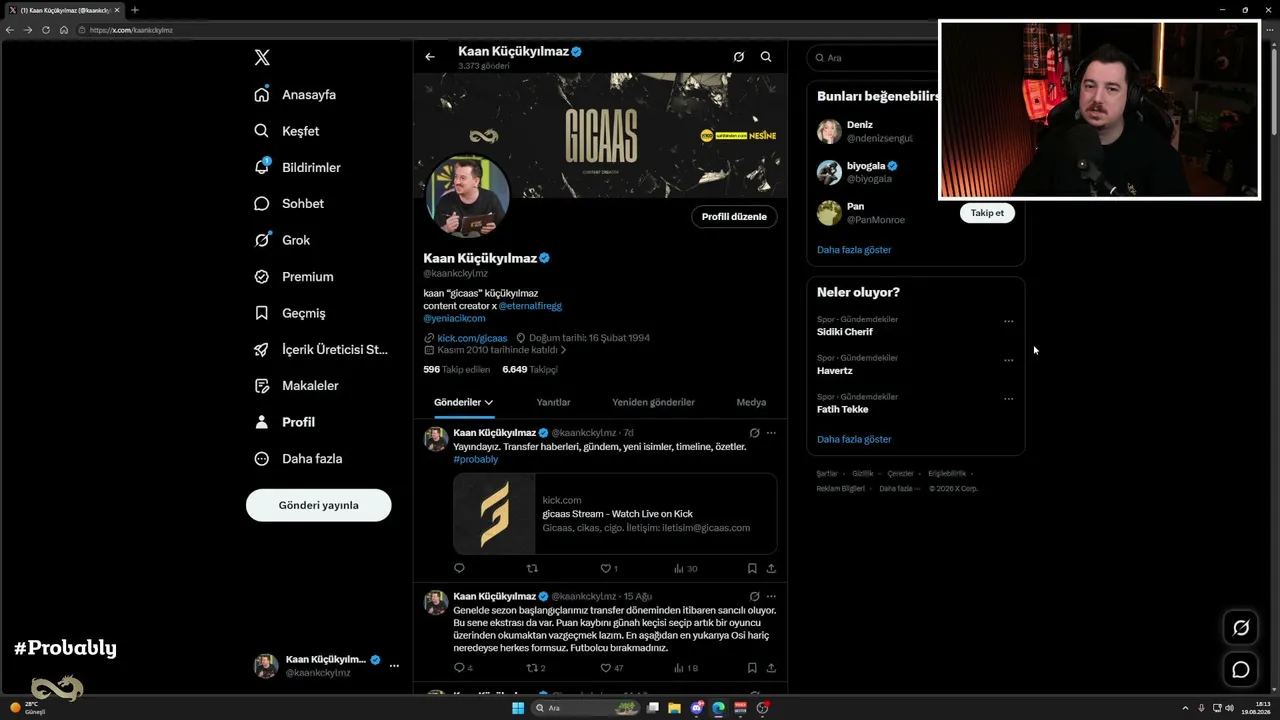
Task: Click the X logo in sidebar
Action: tap(262, 58)
